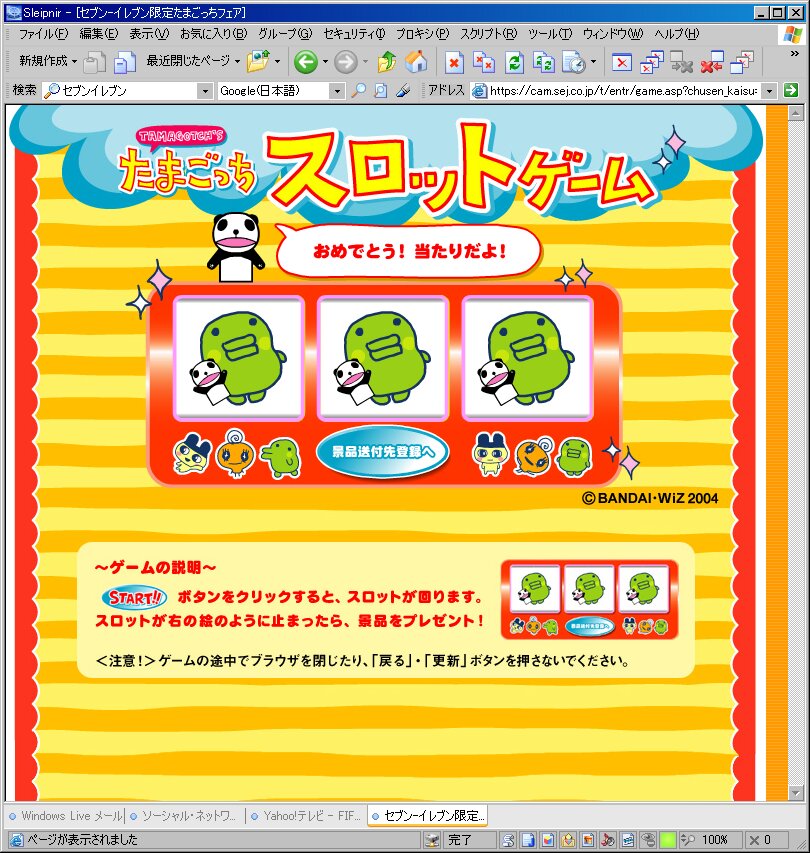
Task: Click the magnifier web search icon
Action: [358, 91]
